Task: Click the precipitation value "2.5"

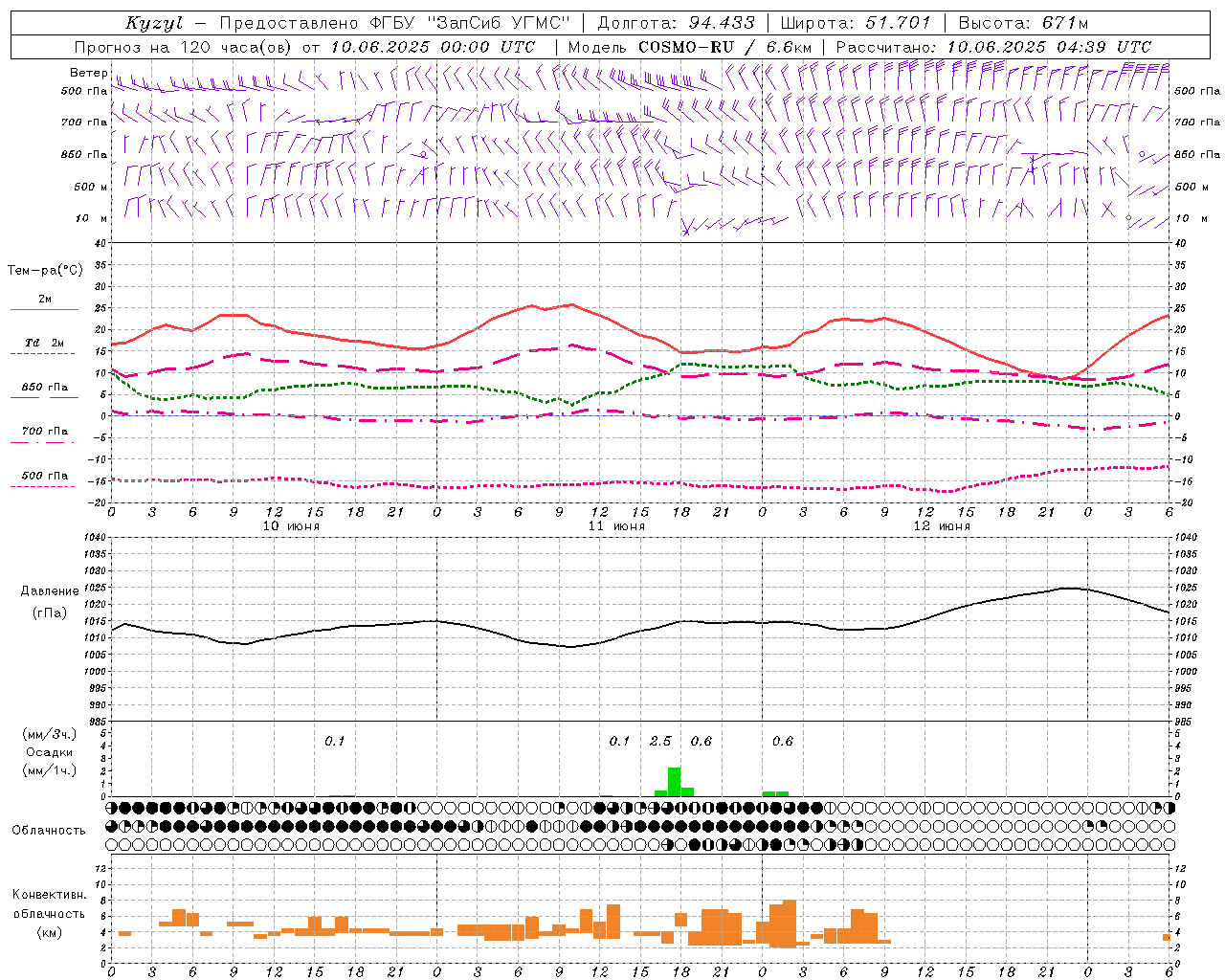Action: tap(660, 742)
